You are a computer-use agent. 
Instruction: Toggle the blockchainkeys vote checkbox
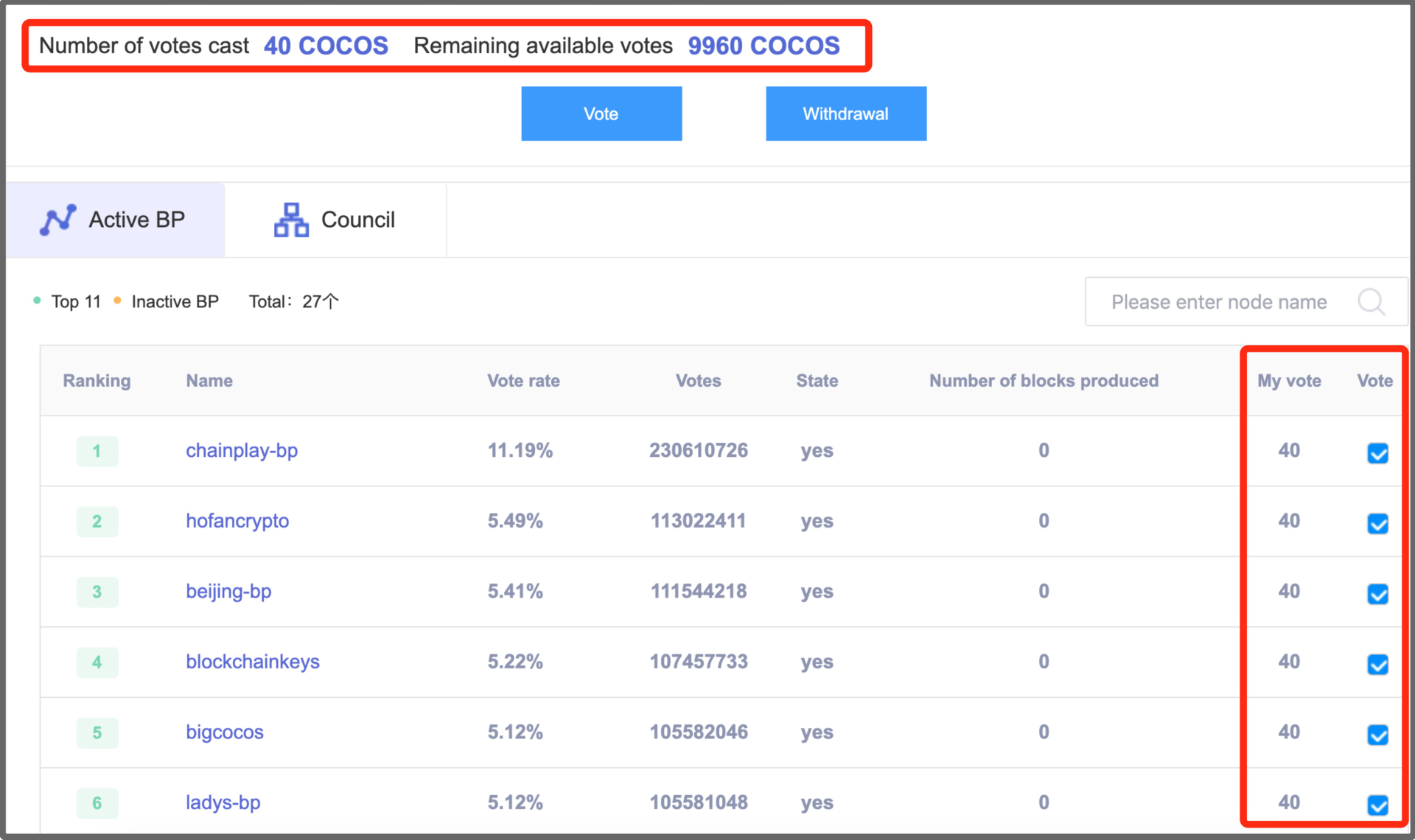tap(1377, 665)
